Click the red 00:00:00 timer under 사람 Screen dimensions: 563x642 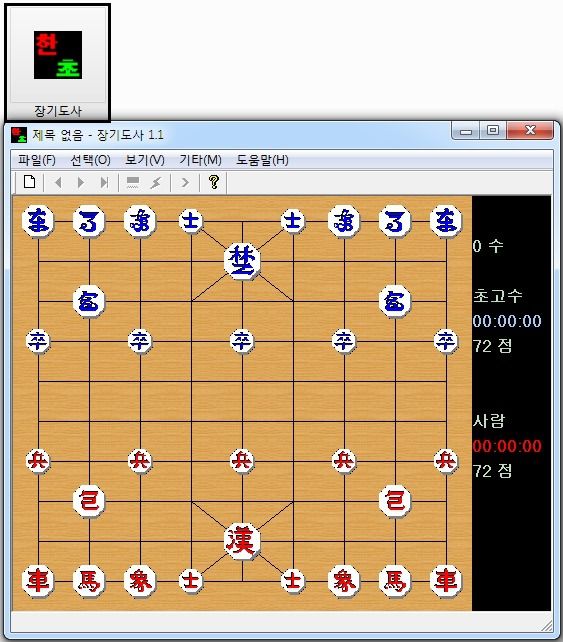click(507, 446)
